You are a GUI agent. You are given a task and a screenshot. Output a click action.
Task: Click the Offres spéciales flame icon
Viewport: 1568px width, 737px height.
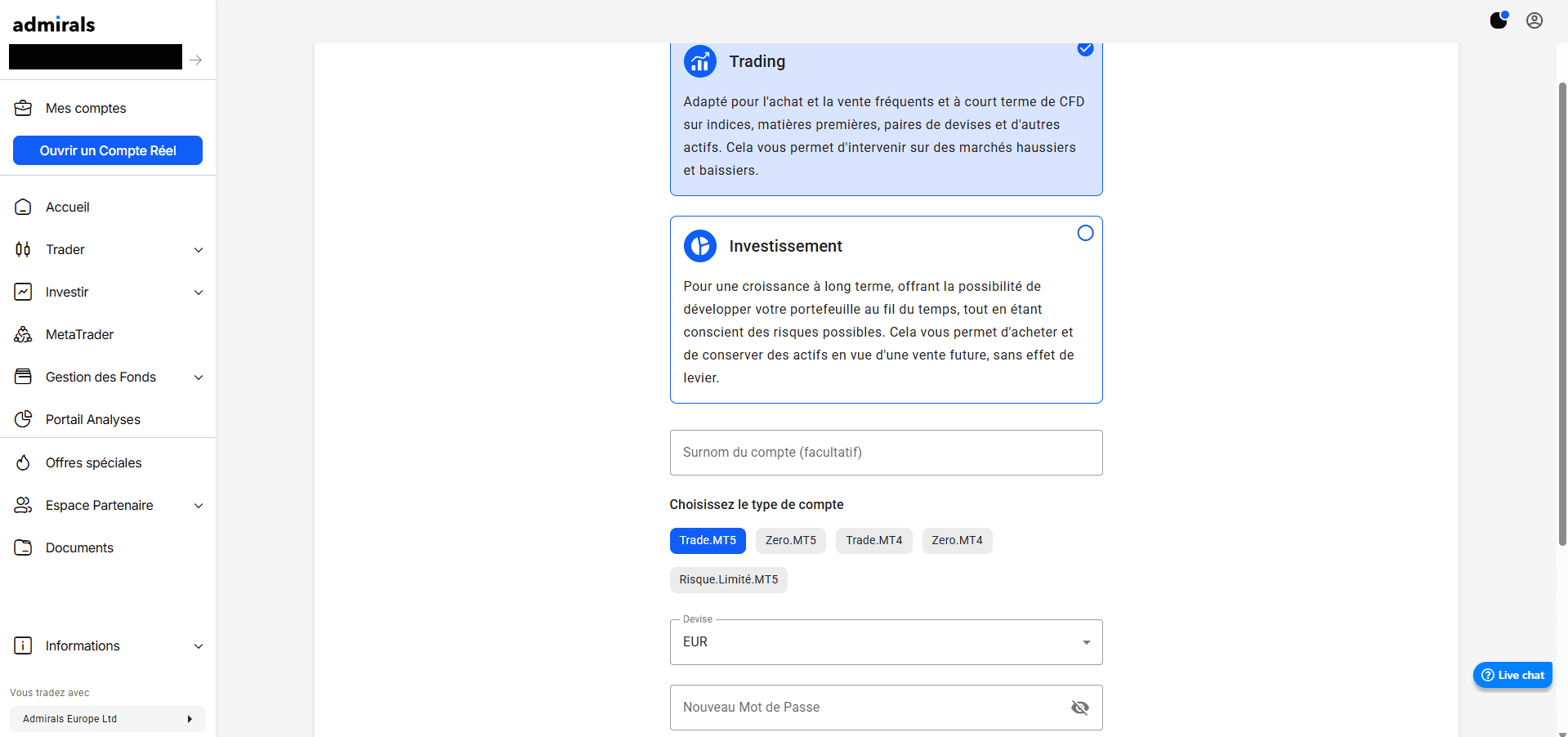(23, 462)
